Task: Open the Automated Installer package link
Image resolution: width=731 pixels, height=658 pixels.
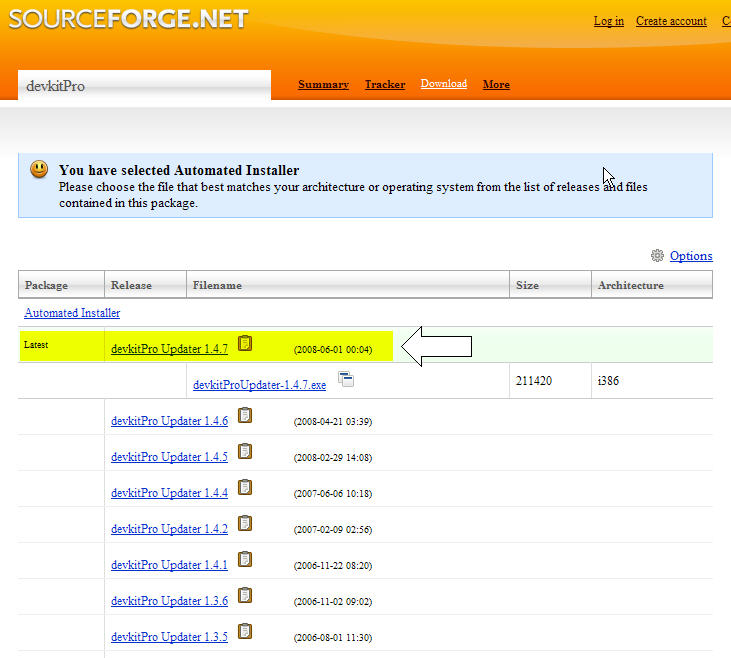Action: coord(72,313)
